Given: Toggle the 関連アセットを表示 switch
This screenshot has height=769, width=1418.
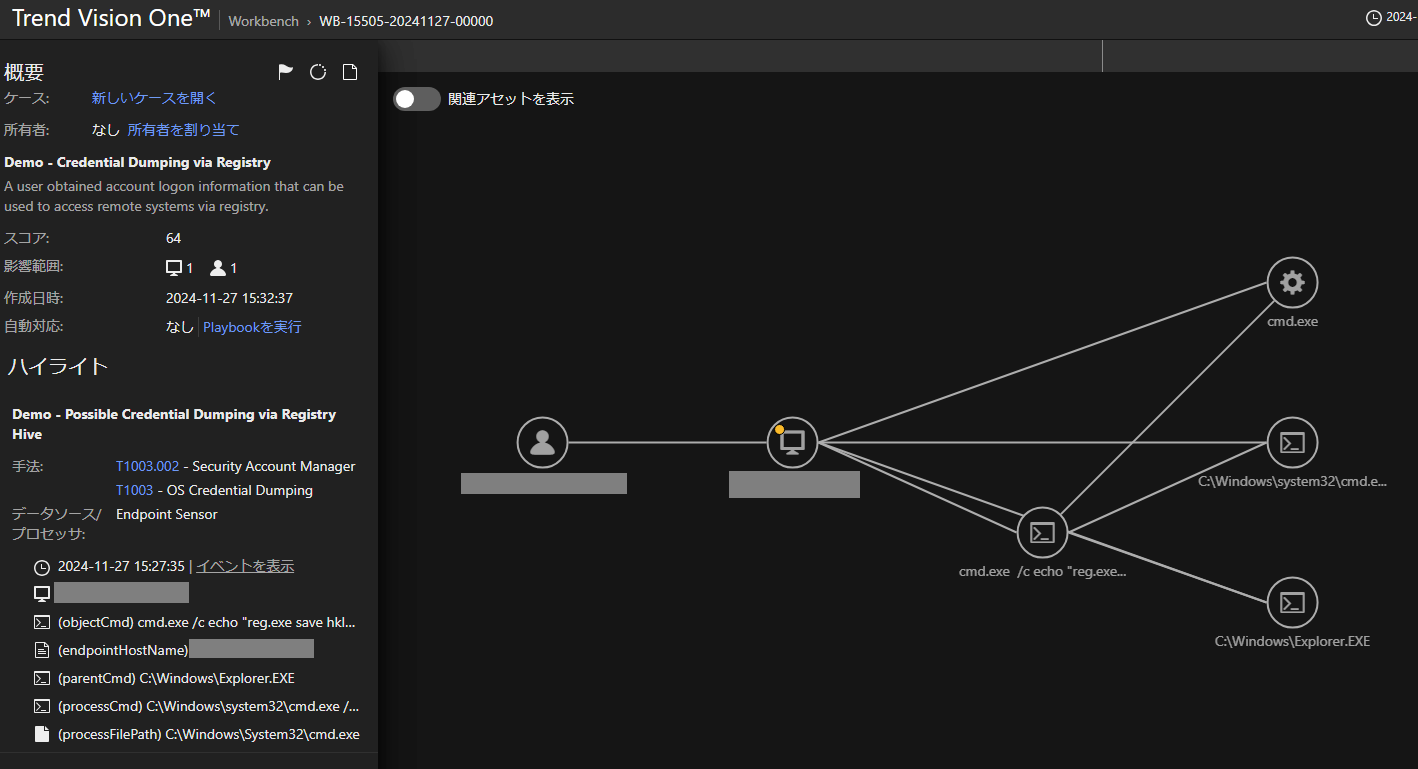Looking at the screenshot, I should 417,99.
